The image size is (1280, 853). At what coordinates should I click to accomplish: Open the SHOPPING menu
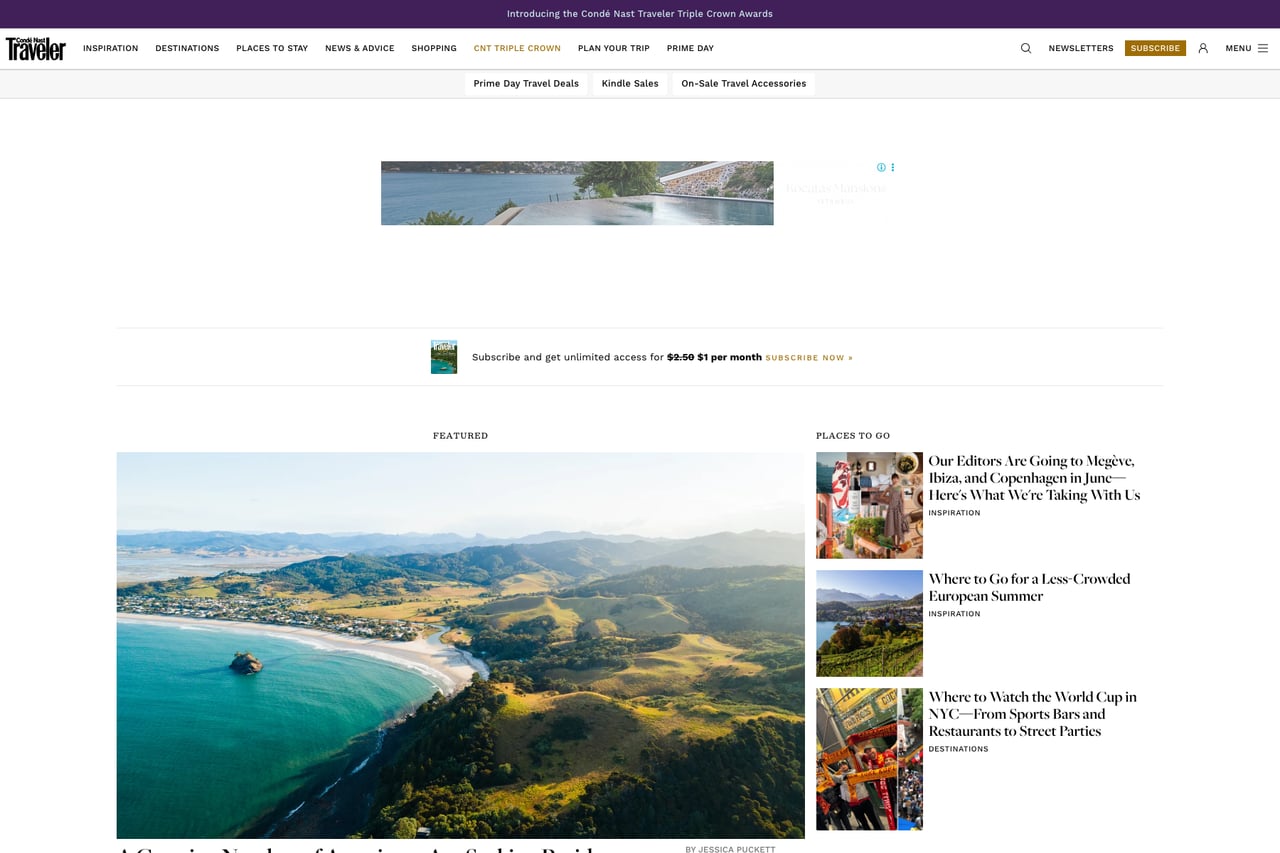[x=434, y=48]
